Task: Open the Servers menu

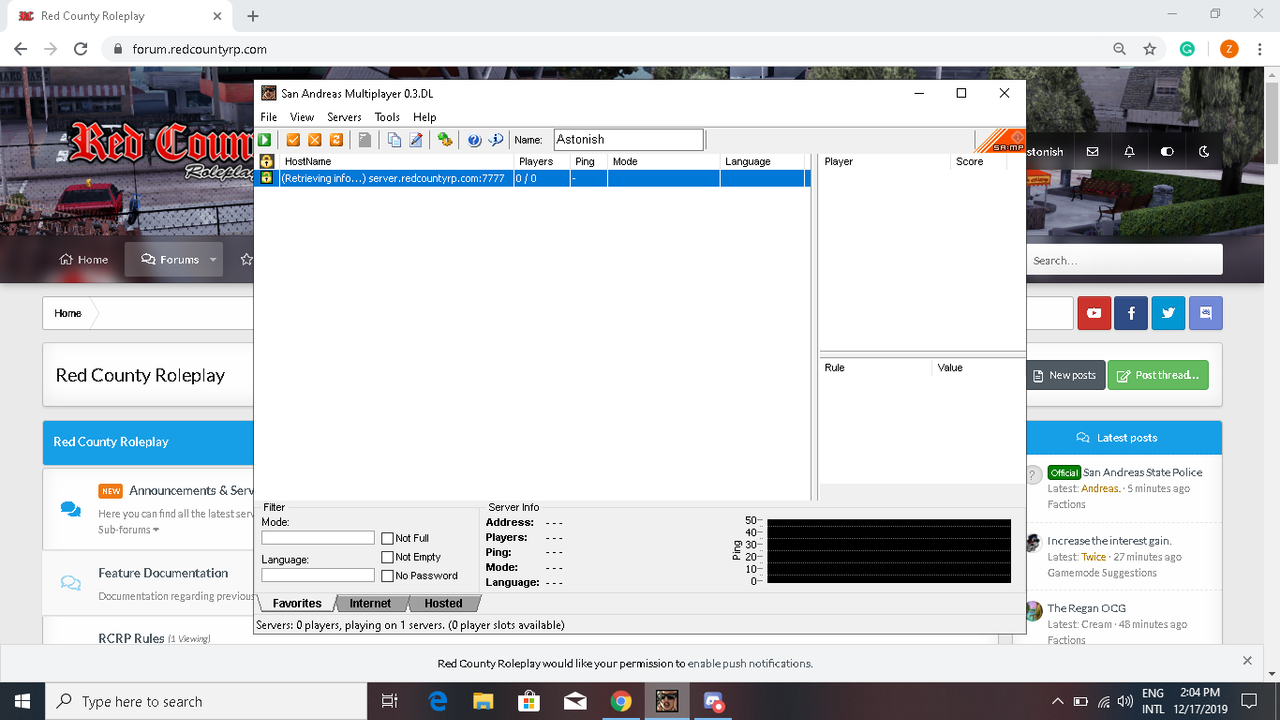Action: (344, 117)
